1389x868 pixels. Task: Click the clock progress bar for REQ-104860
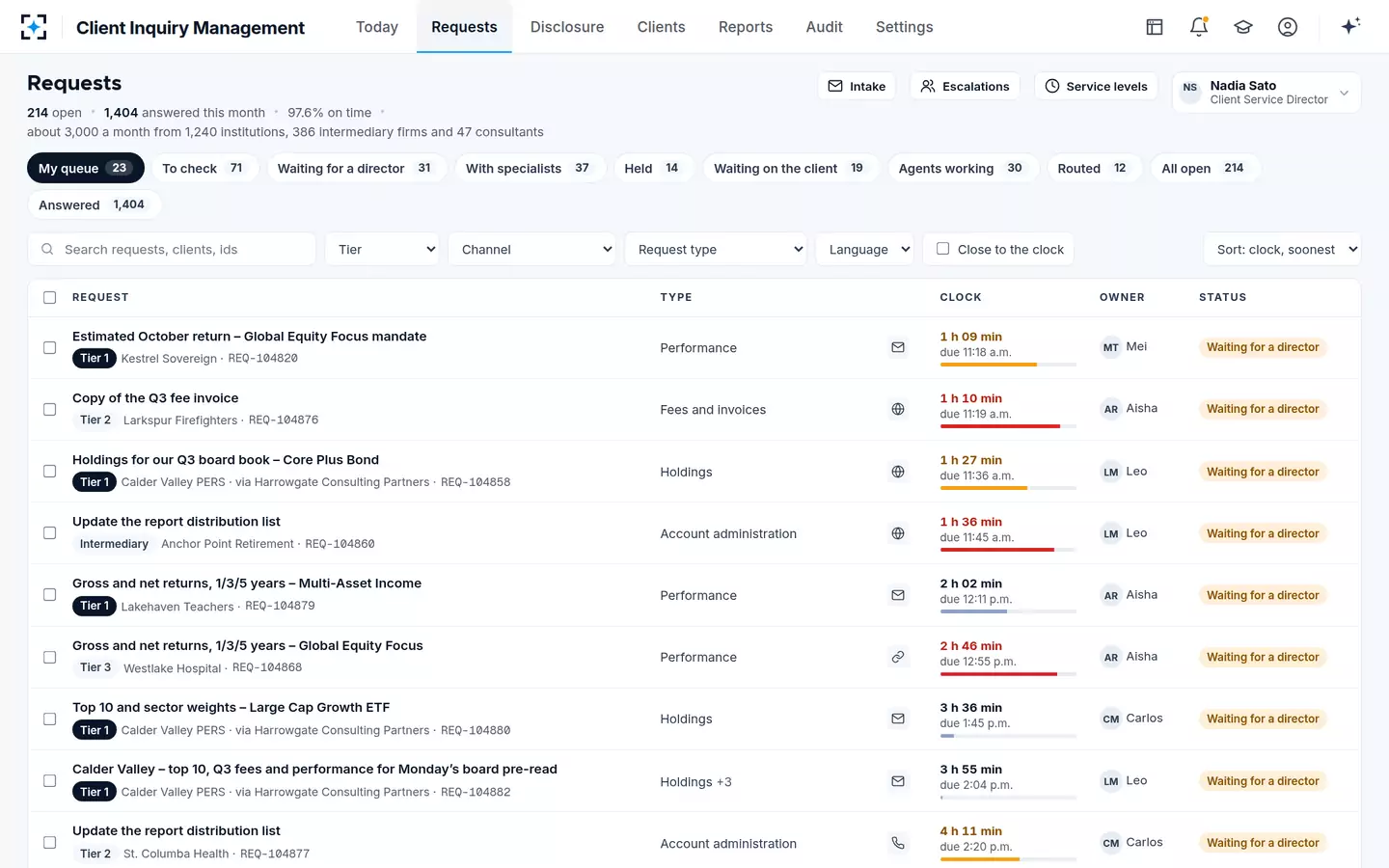pos(1008,550)
